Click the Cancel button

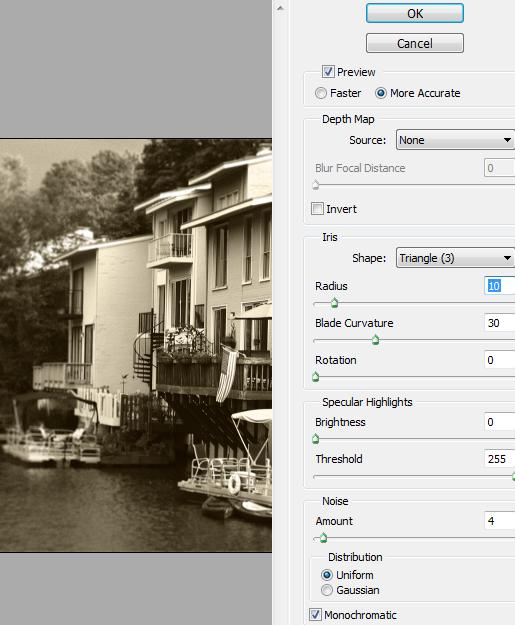415,43
